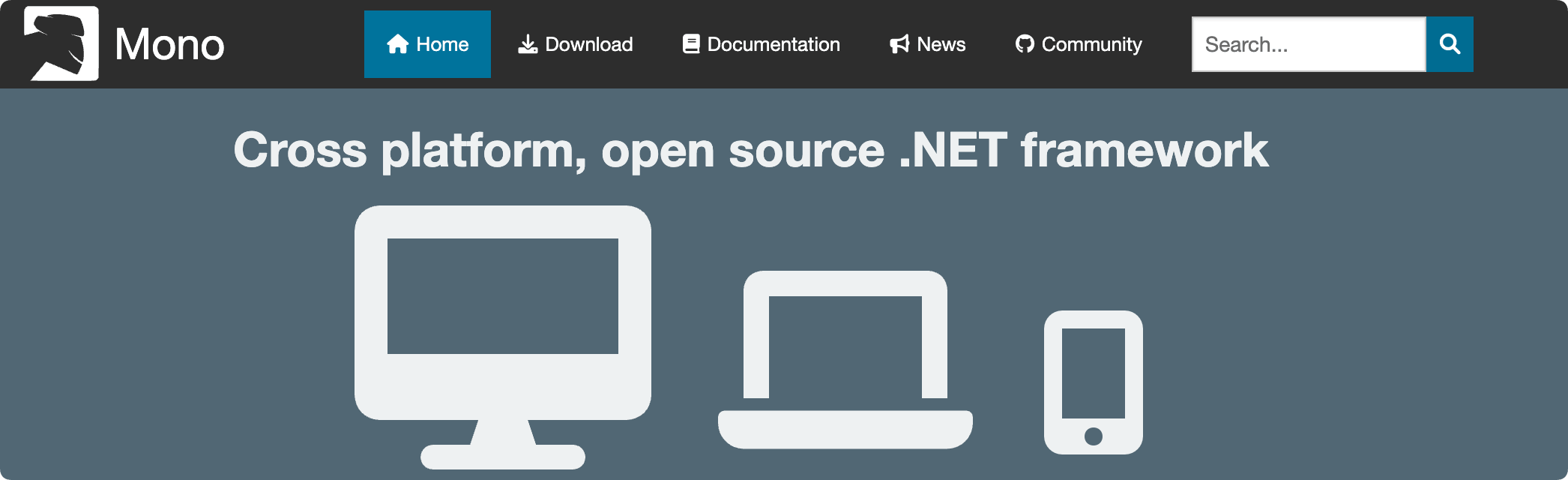Click the desktop monitor illustration
This screenshot has height=480, width=1568.
point(503,337)
